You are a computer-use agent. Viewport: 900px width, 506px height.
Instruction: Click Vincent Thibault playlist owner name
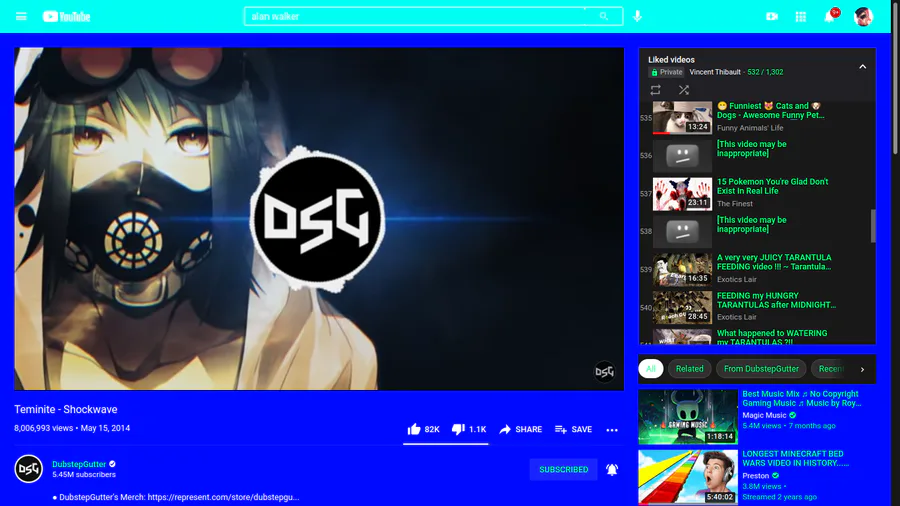[715, 72]
